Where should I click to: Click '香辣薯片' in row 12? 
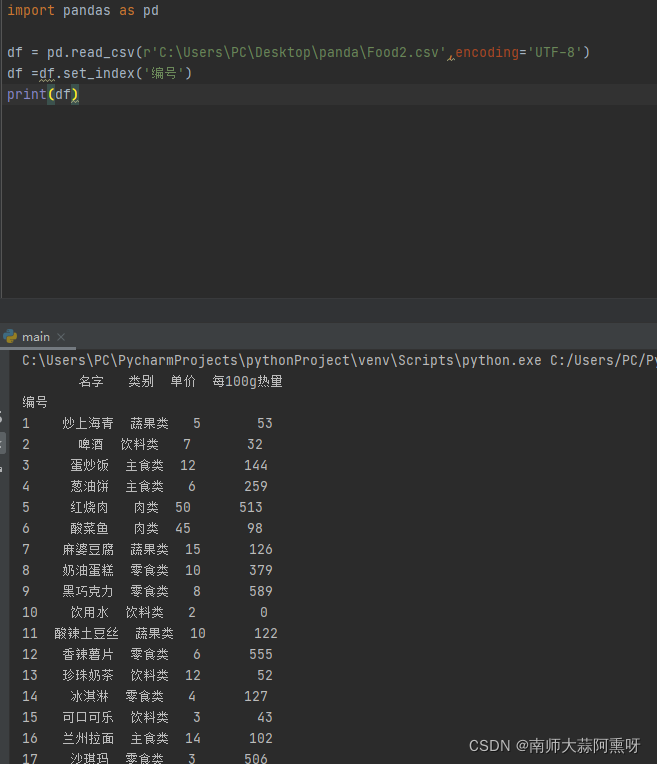[x=88, y=654]
